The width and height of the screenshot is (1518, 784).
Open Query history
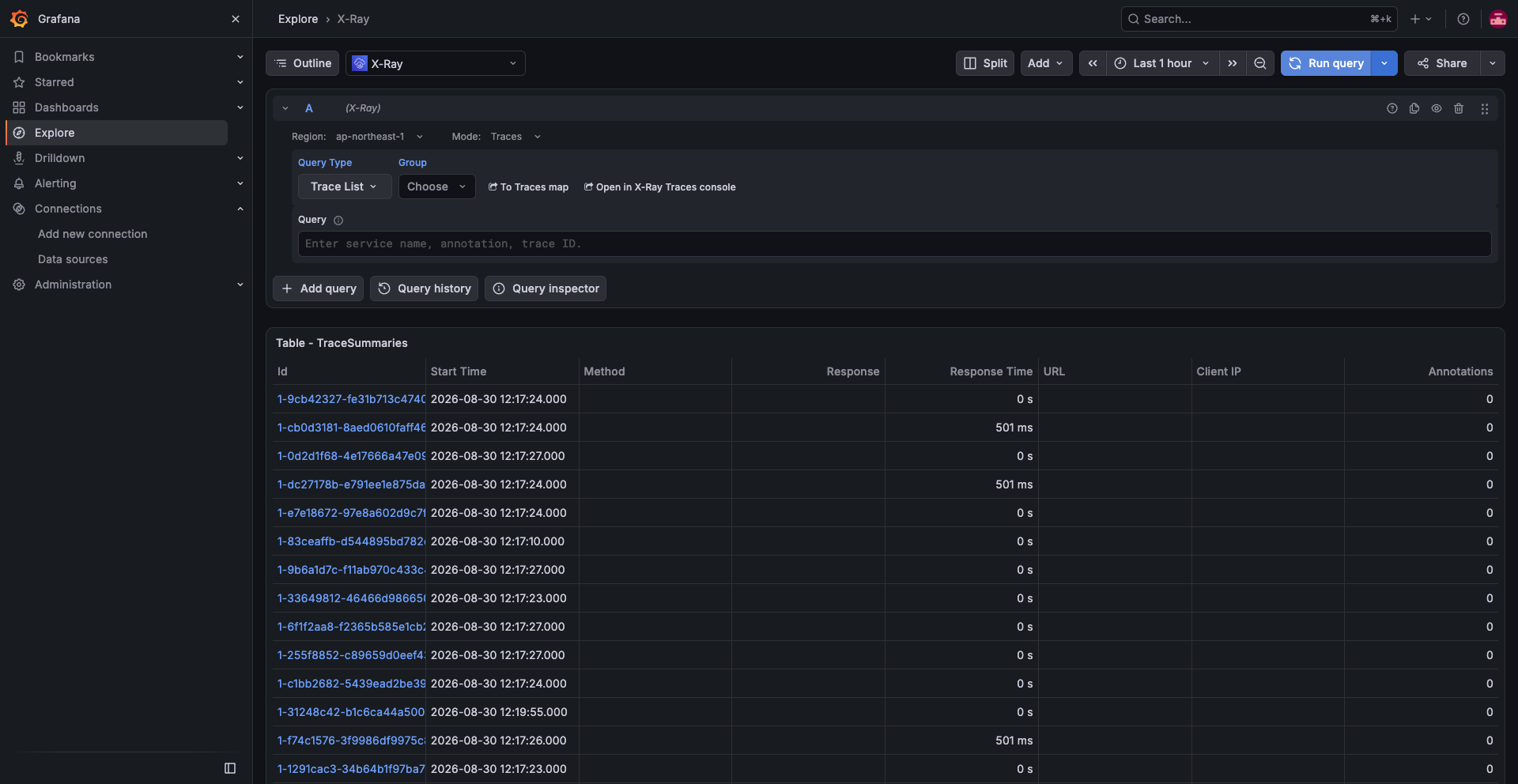click(424, 288)
